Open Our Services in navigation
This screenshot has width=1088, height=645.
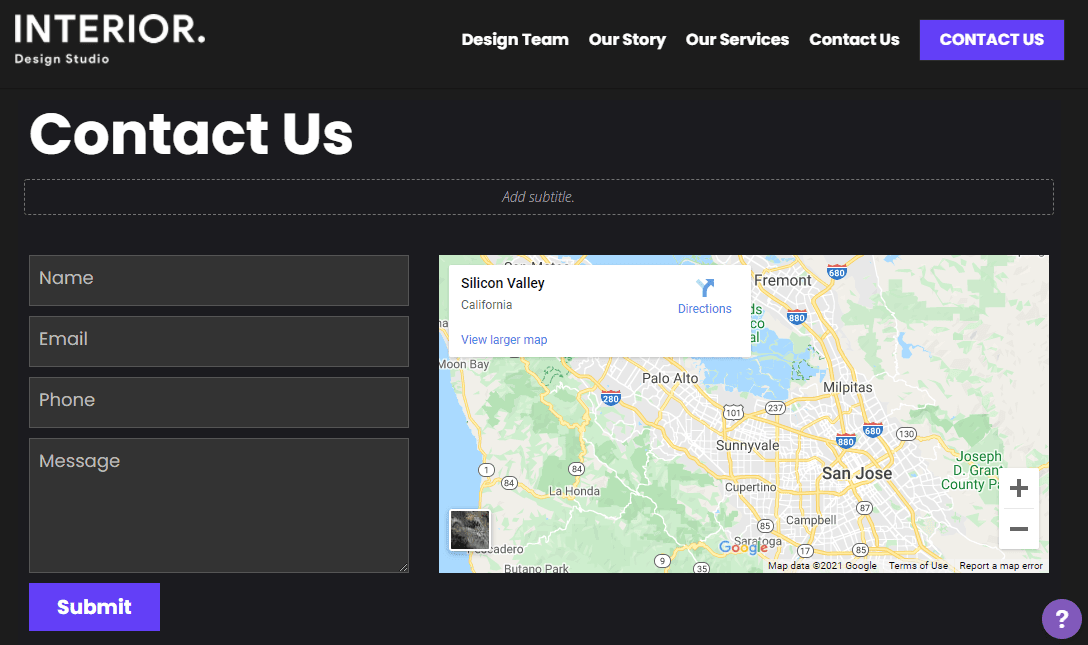click(x=737, y=40)
